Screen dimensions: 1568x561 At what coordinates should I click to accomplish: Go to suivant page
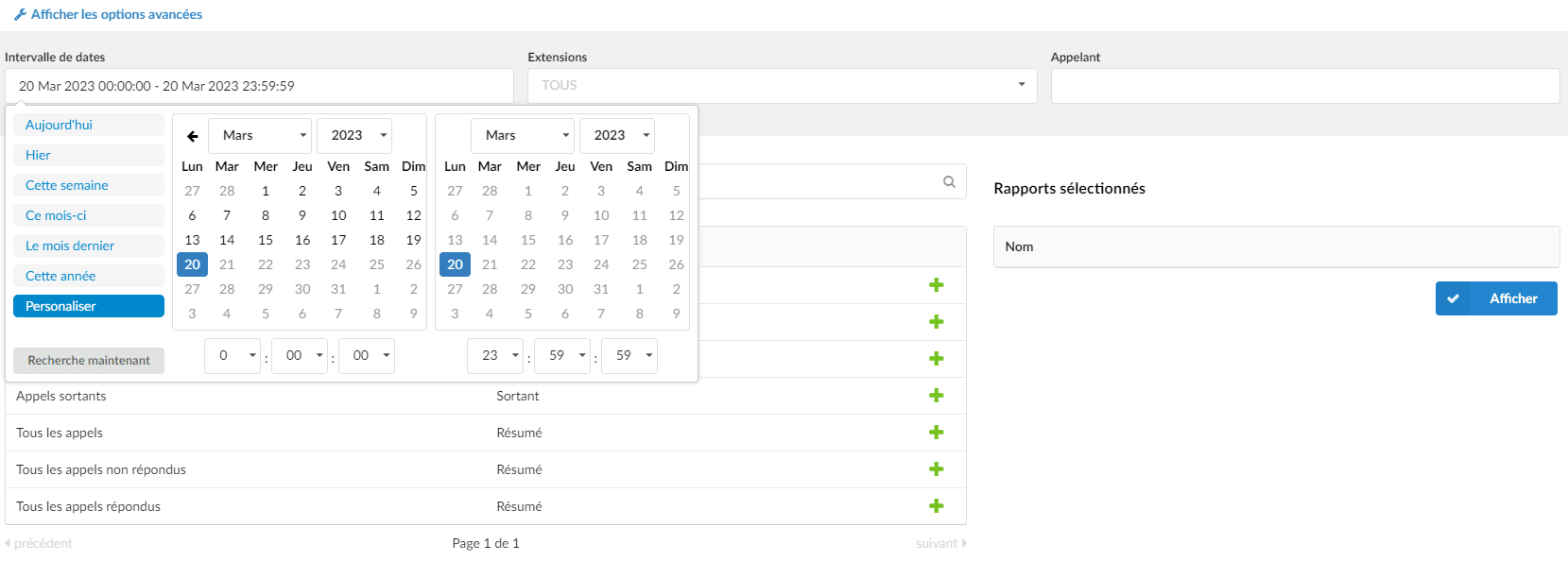coord(940,543)
